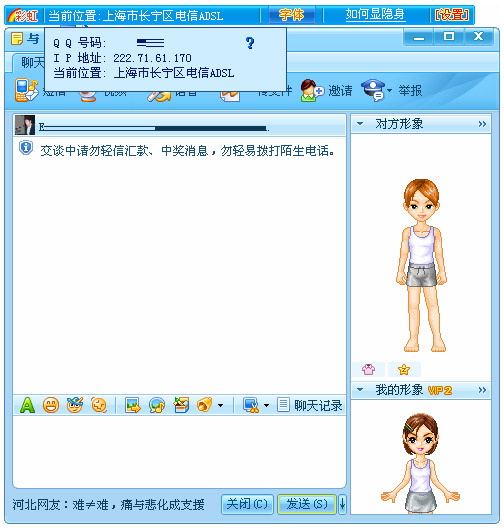Click the 关闭(C) button
The height and width of the screenshot is (528, 504).
247,504
